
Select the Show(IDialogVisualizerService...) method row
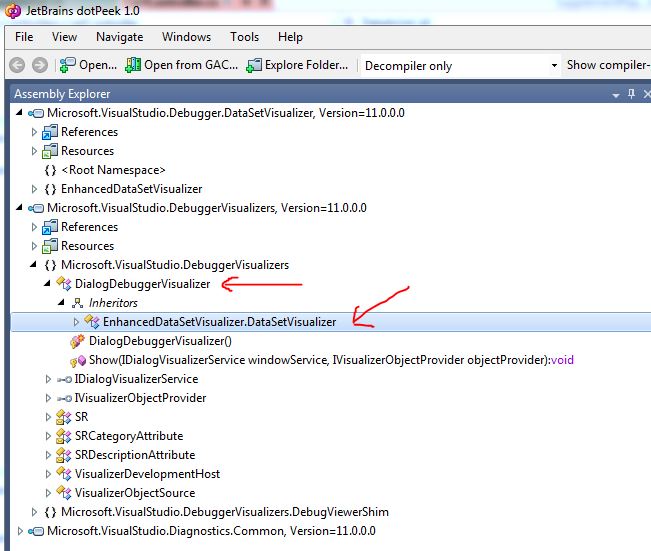[330, 360]
